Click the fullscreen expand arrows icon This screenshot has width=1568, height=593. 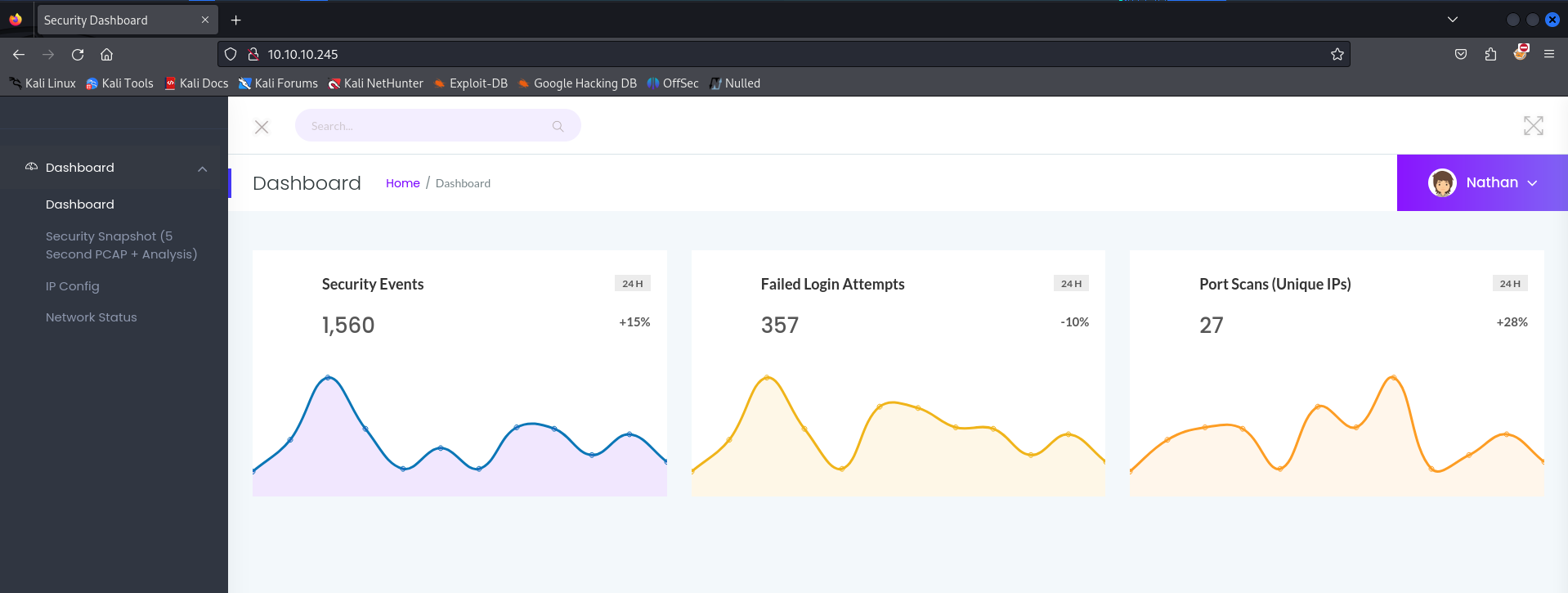pos(1533,126)
